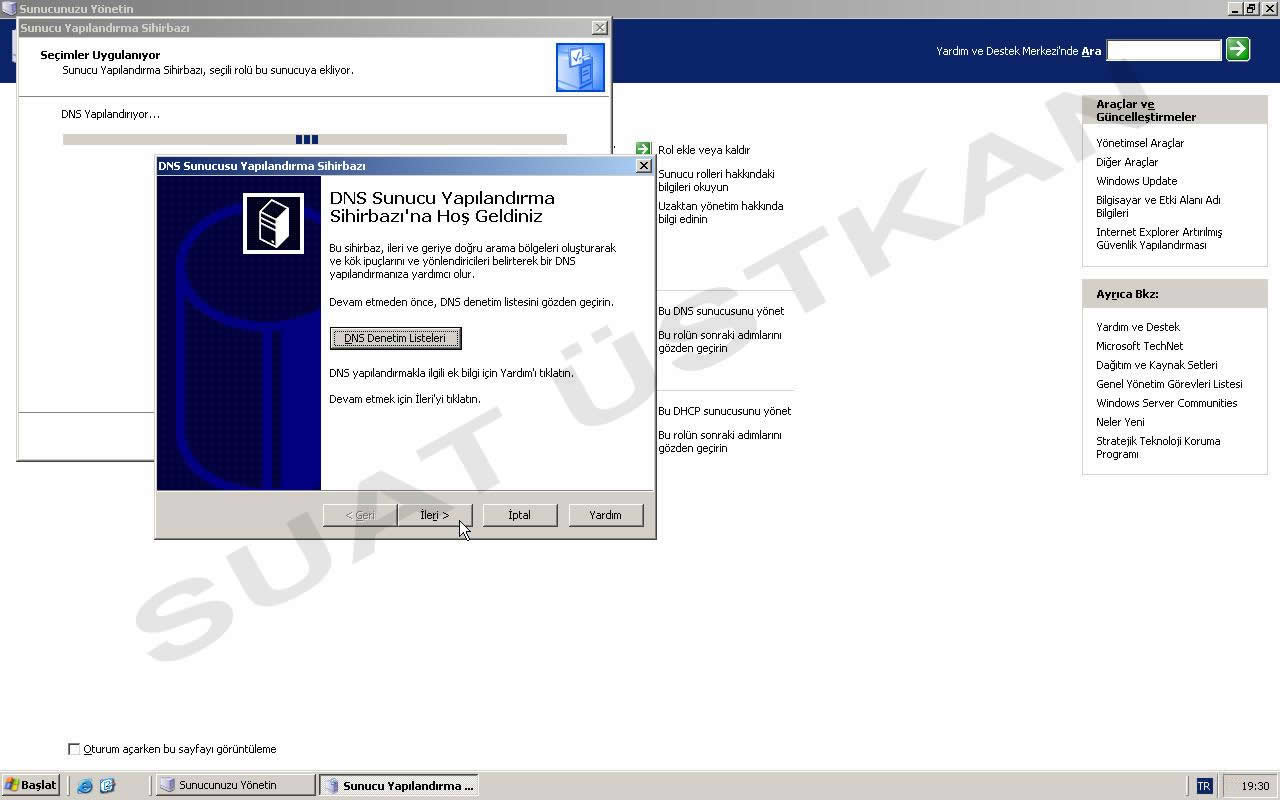Open Sunucu rolleri hakkındaki bilgileri okuyun
The image size is (1280, 800).
[716, 180]
